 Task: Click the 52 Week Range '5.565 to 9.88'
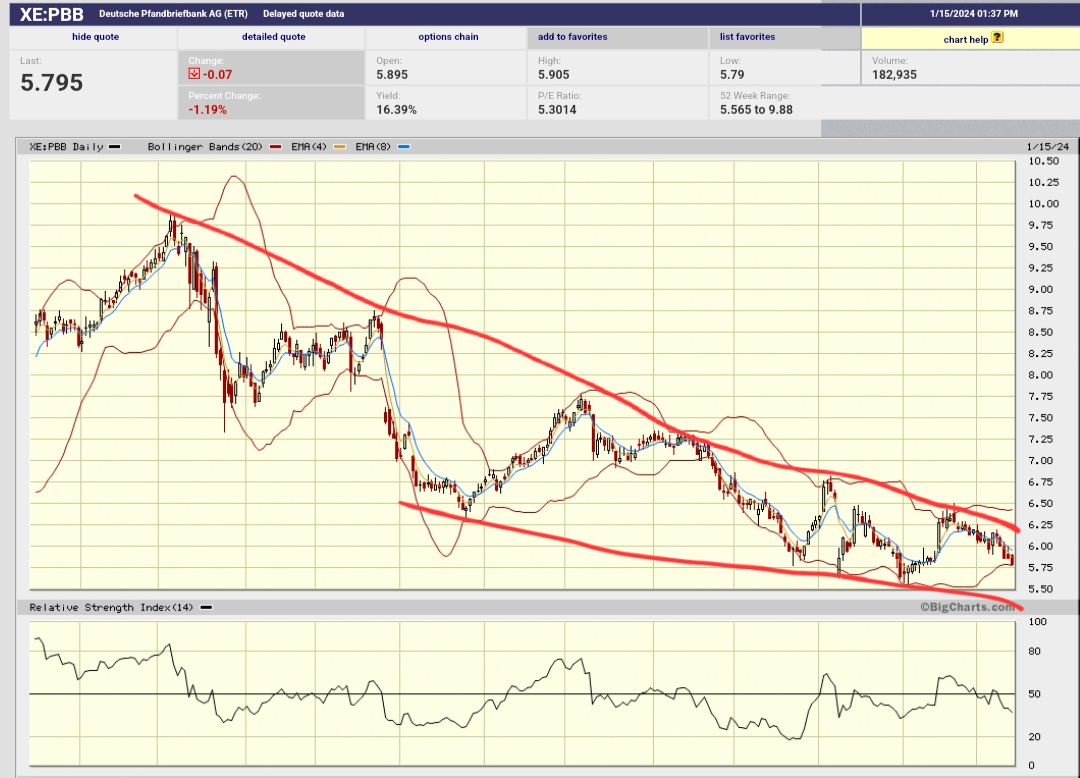coord(756,109)
